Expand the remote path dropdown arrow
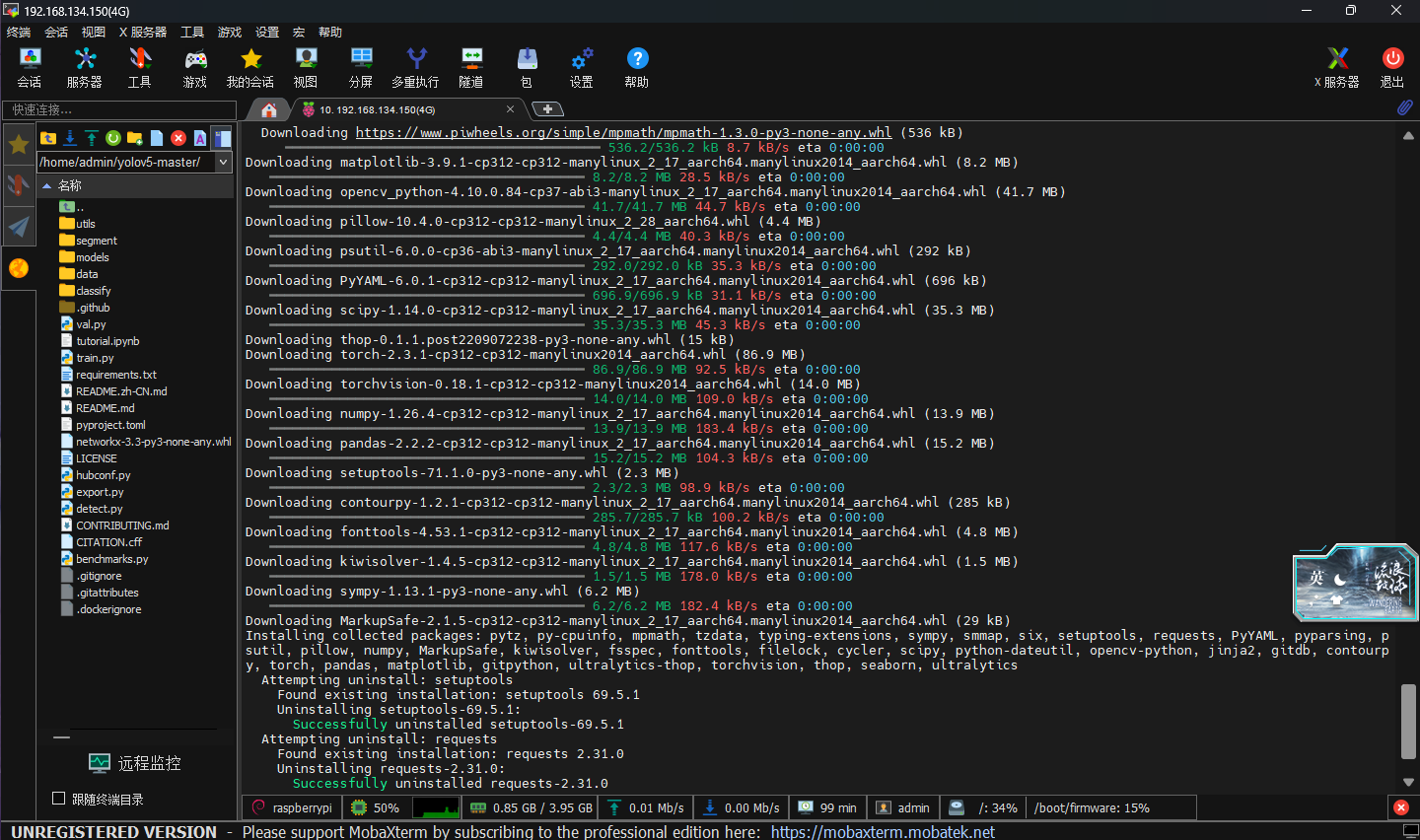The width and height of the screenshot is (1420, 840). pos(224,162)
